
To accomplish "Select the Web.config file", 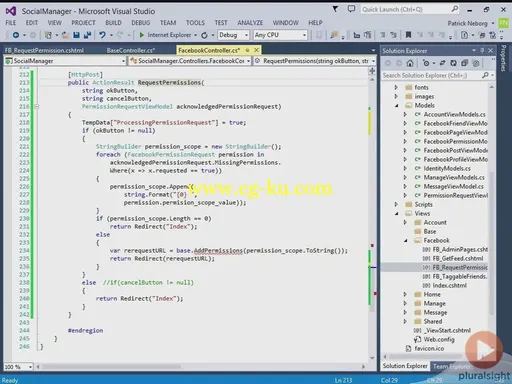I will coord(439,339).
